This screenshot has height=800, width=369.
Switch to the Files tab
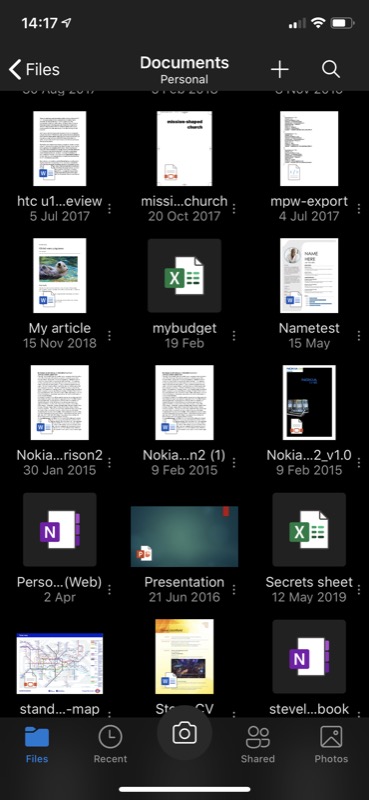point(37,744)
